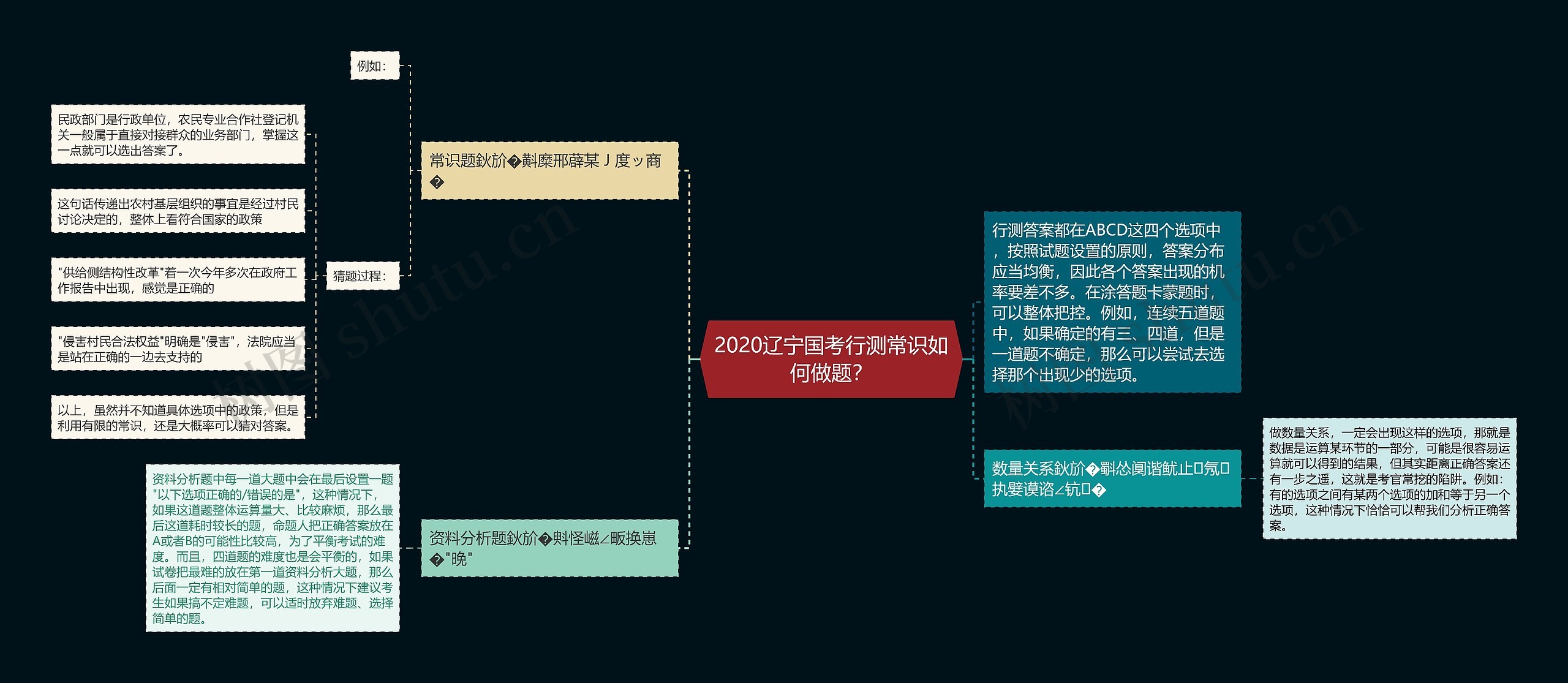
Task: Click the teal '数量关系' branch node
Action: 1112,478
